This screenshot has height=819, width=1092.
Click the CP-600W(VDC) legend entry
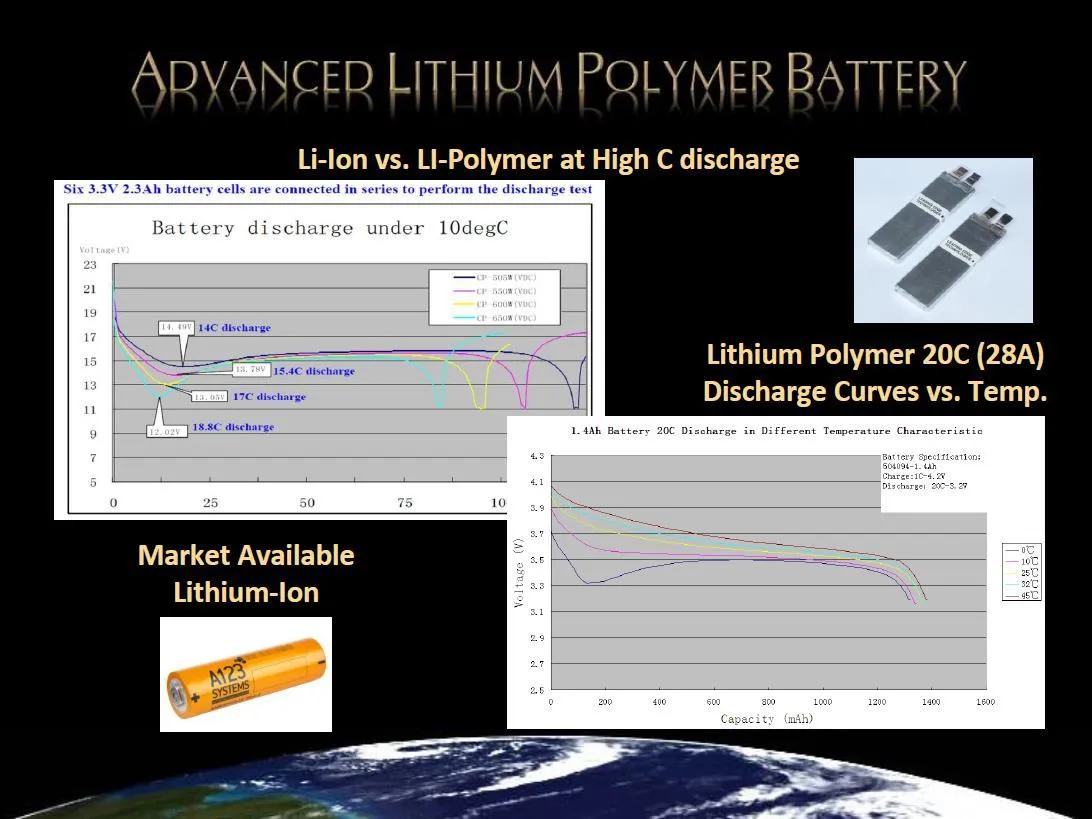(x=495, y=304)
